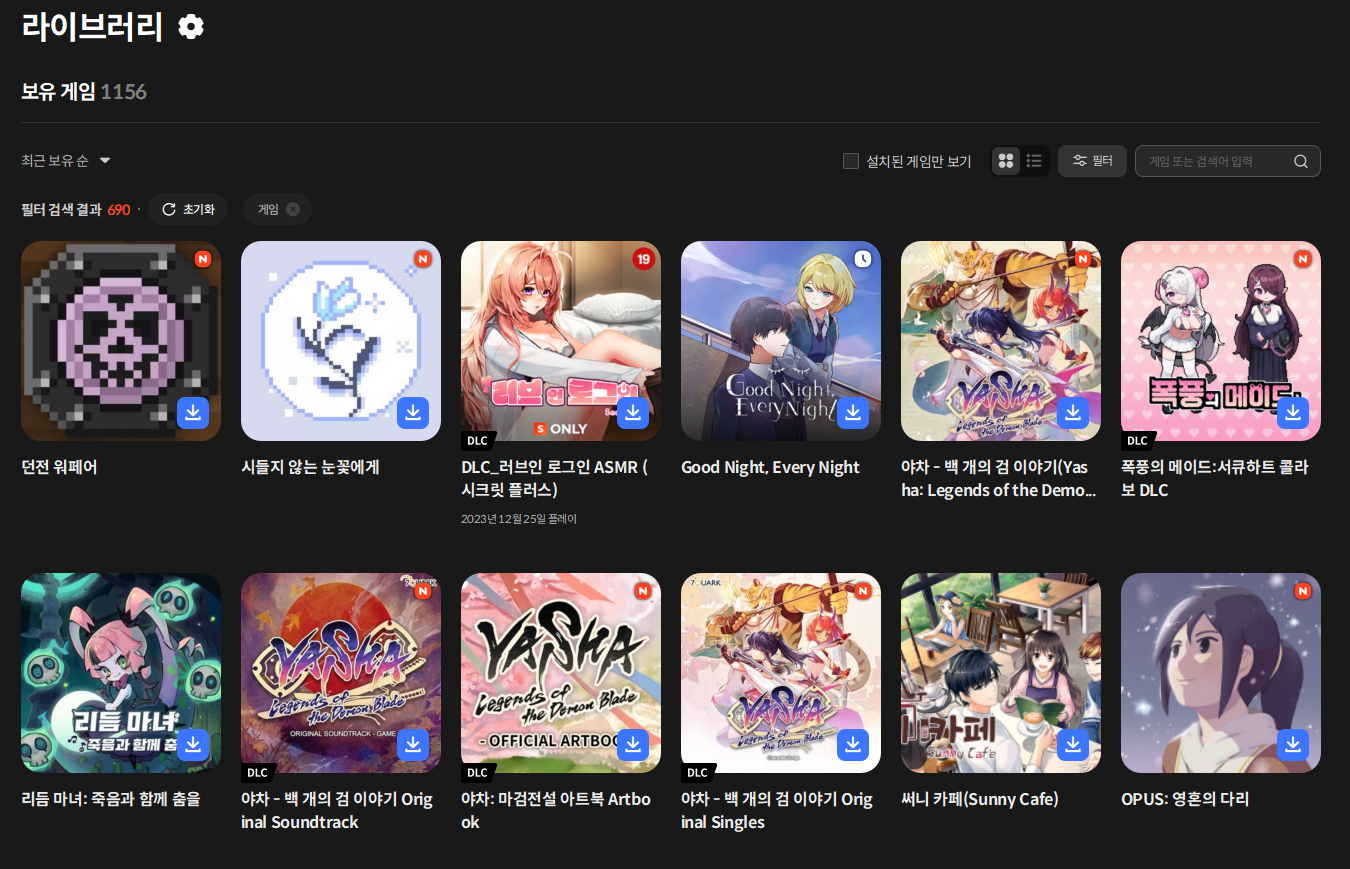Click title OPUS: 영혼의 다리
1350x869 pixels.
point(1185,799)
